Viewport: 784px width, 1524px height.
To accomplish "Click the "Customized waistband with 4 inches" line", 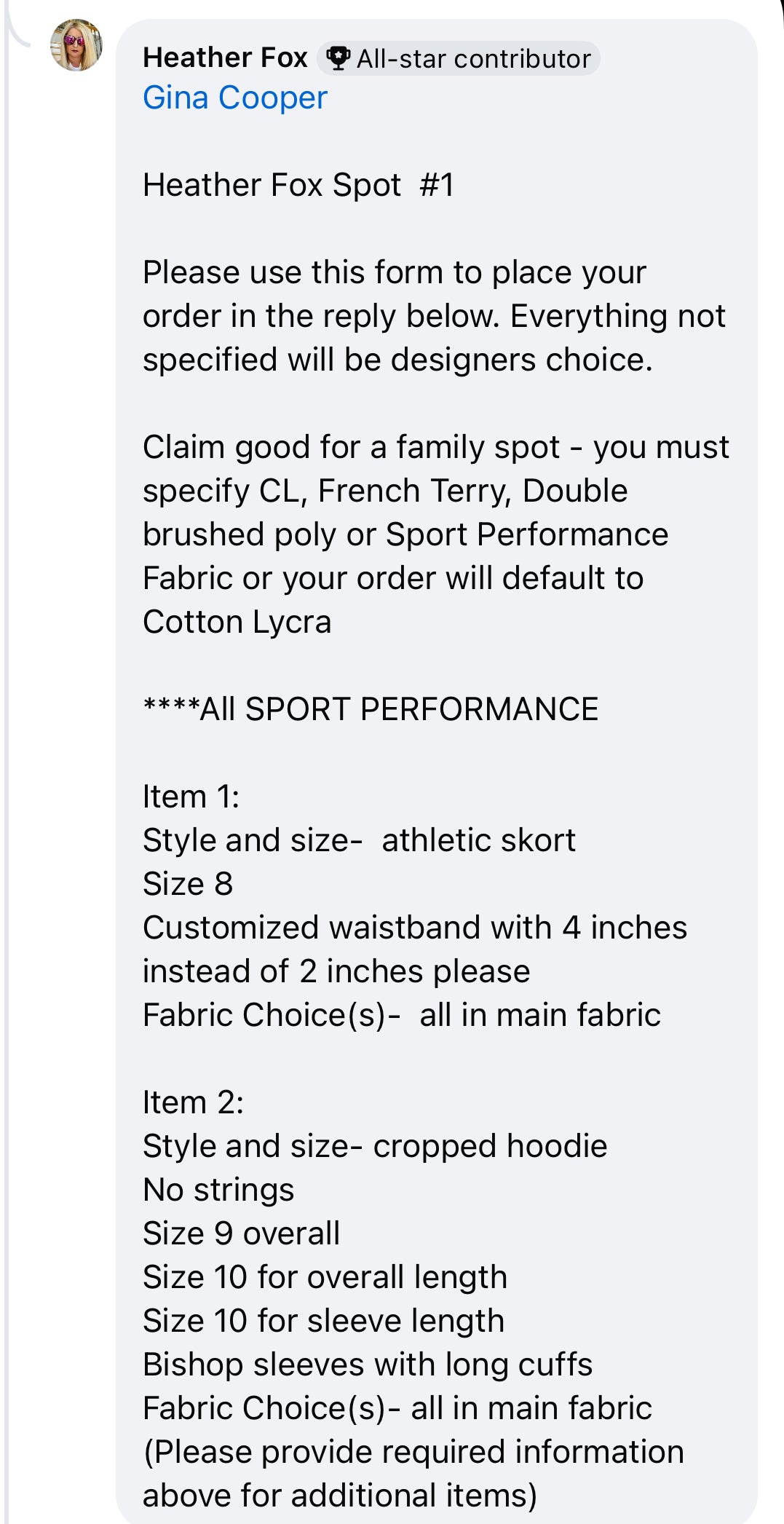I will point(414,928).
